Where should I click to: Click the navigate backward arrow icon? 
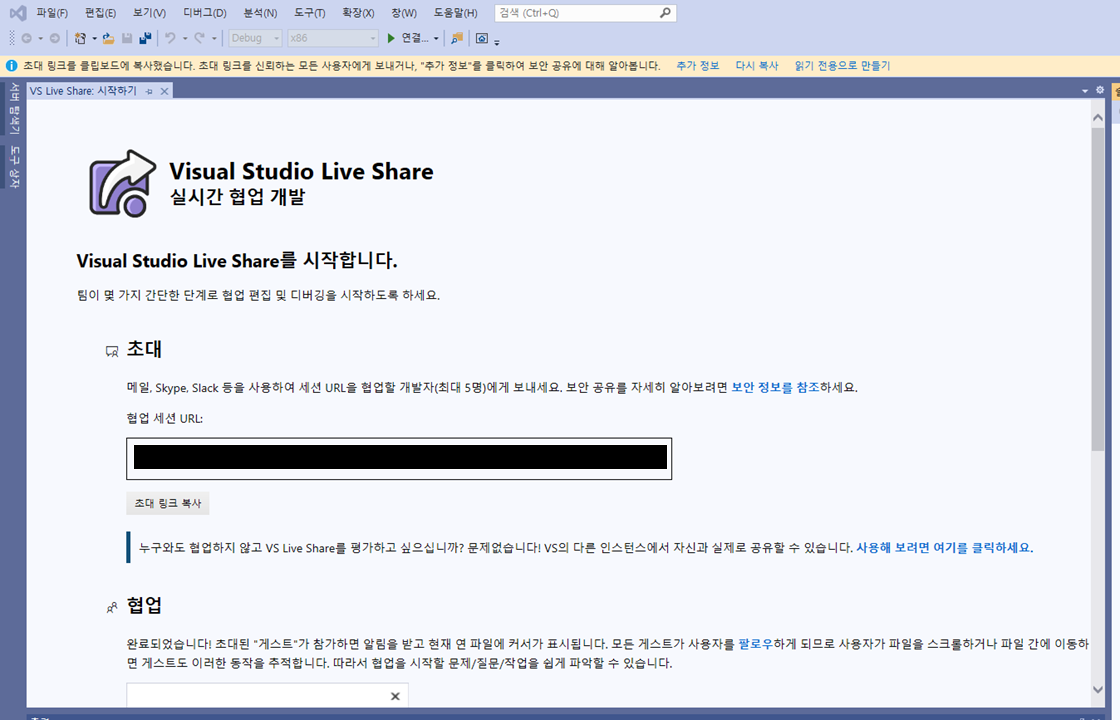pos(26,39)
